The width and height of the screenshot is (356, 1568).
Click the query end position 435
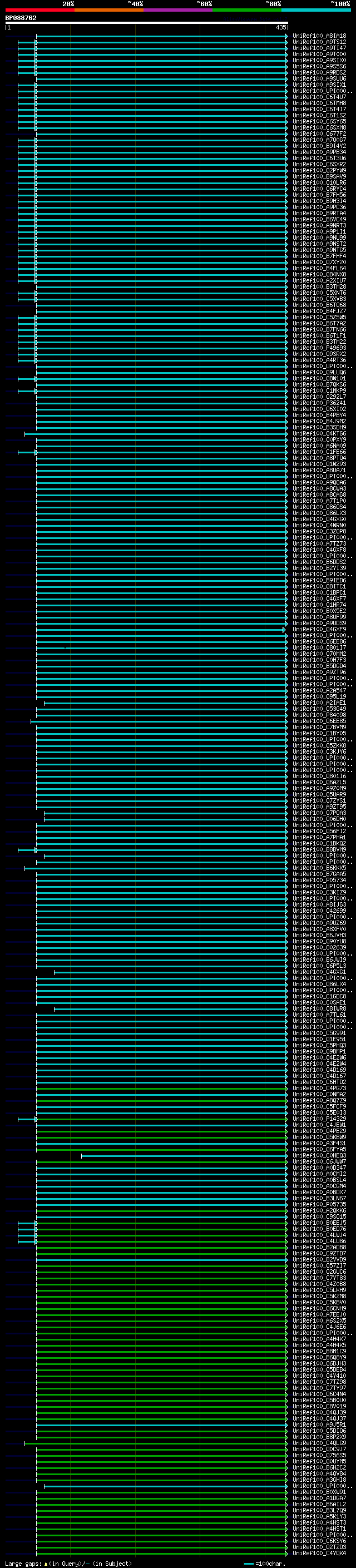click(280, 27)
